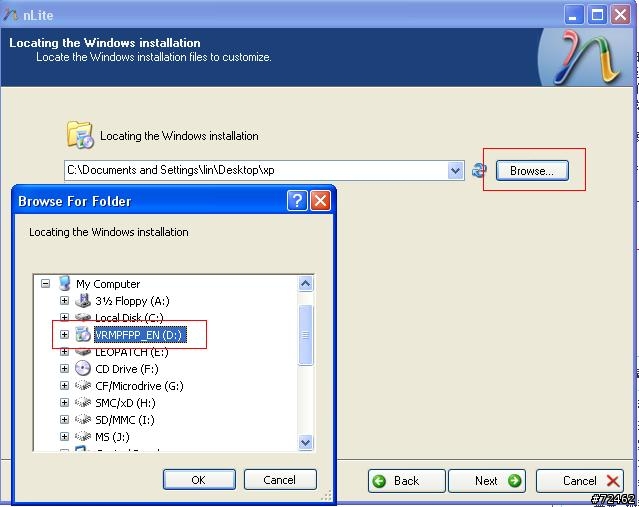Expand the CD Drive (F:) node

[x=64, y=368]
